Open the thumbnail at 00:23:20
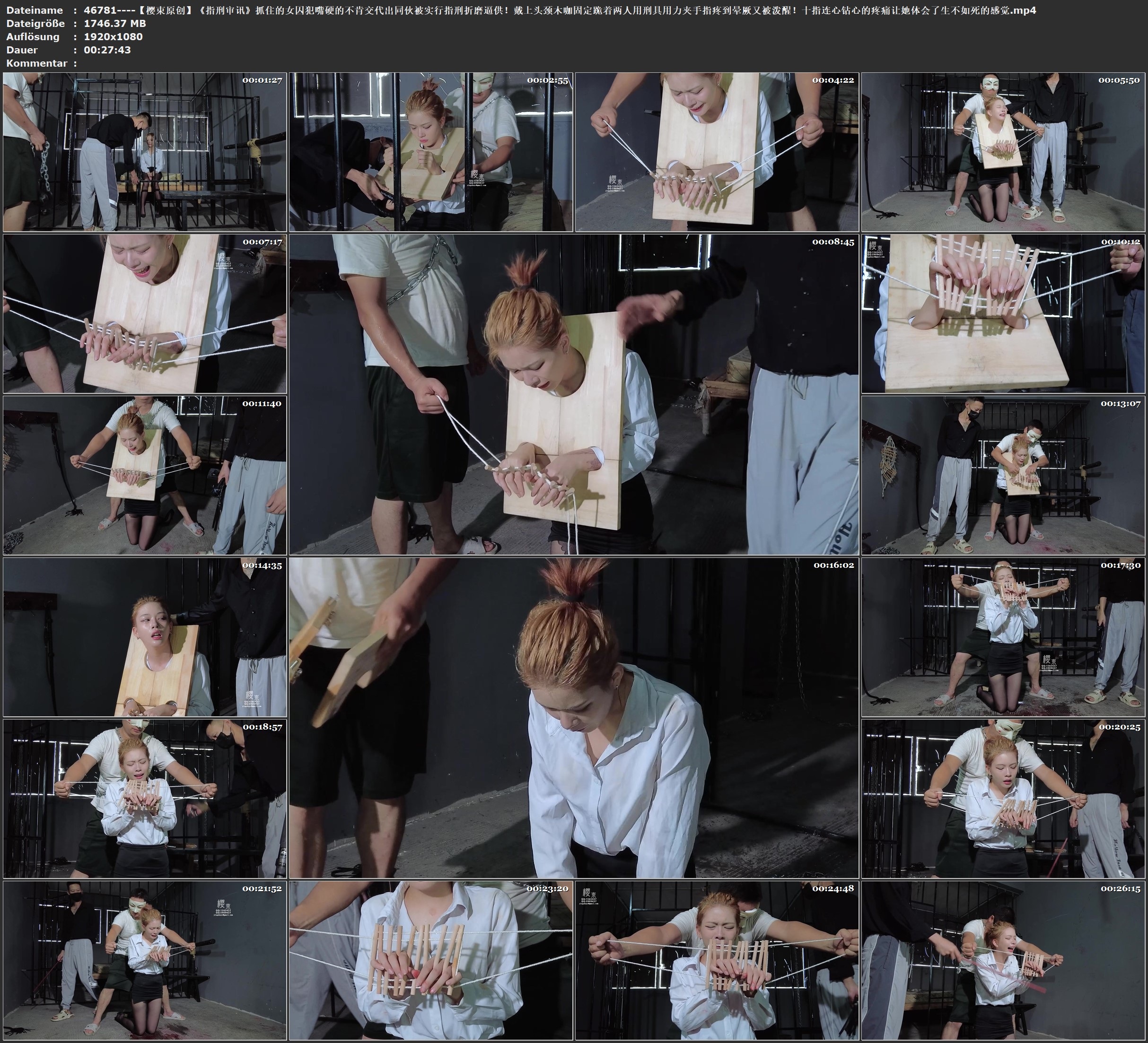 431,960
